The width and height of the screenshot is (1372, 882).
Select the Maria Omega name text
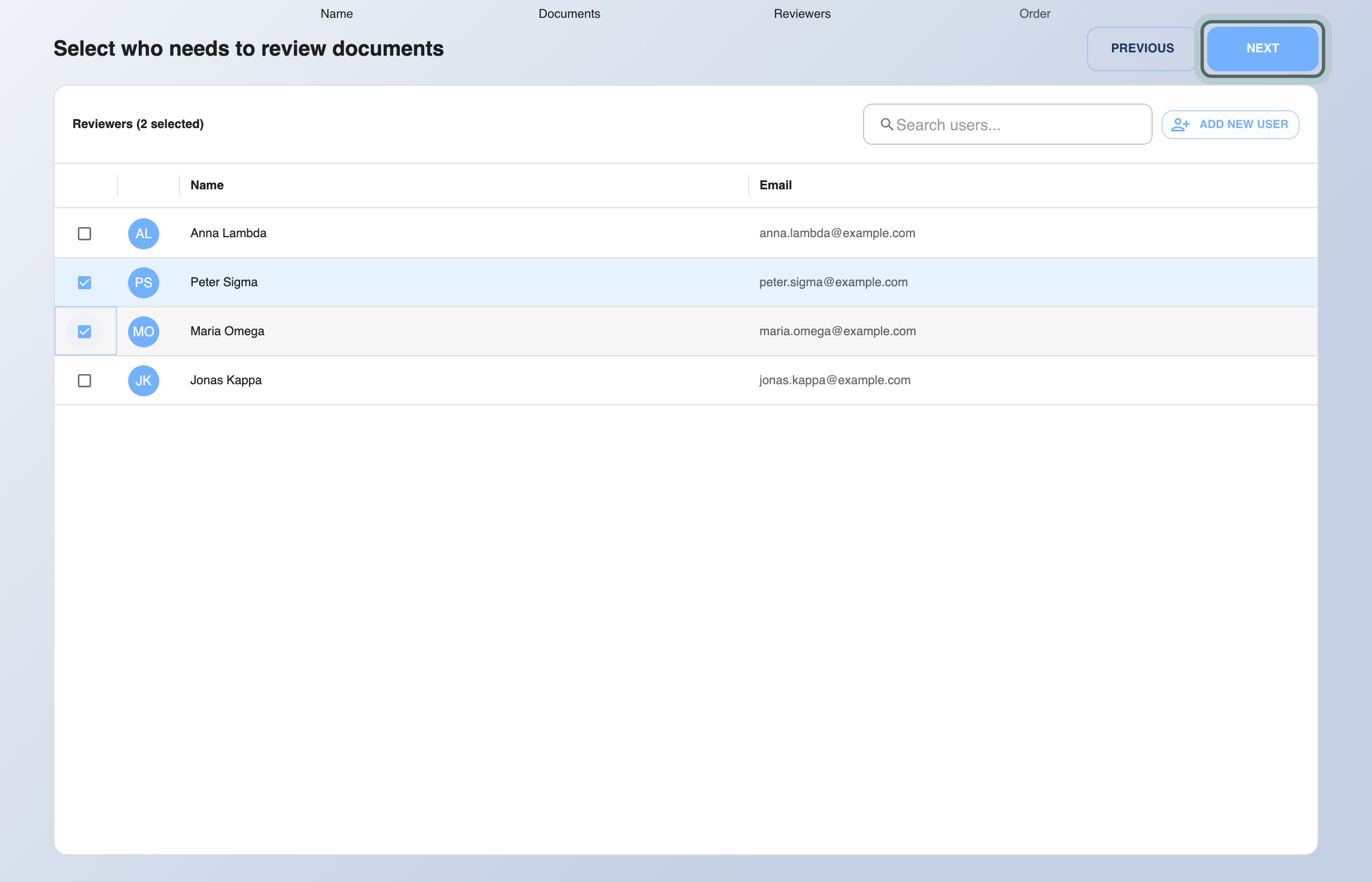227,331
